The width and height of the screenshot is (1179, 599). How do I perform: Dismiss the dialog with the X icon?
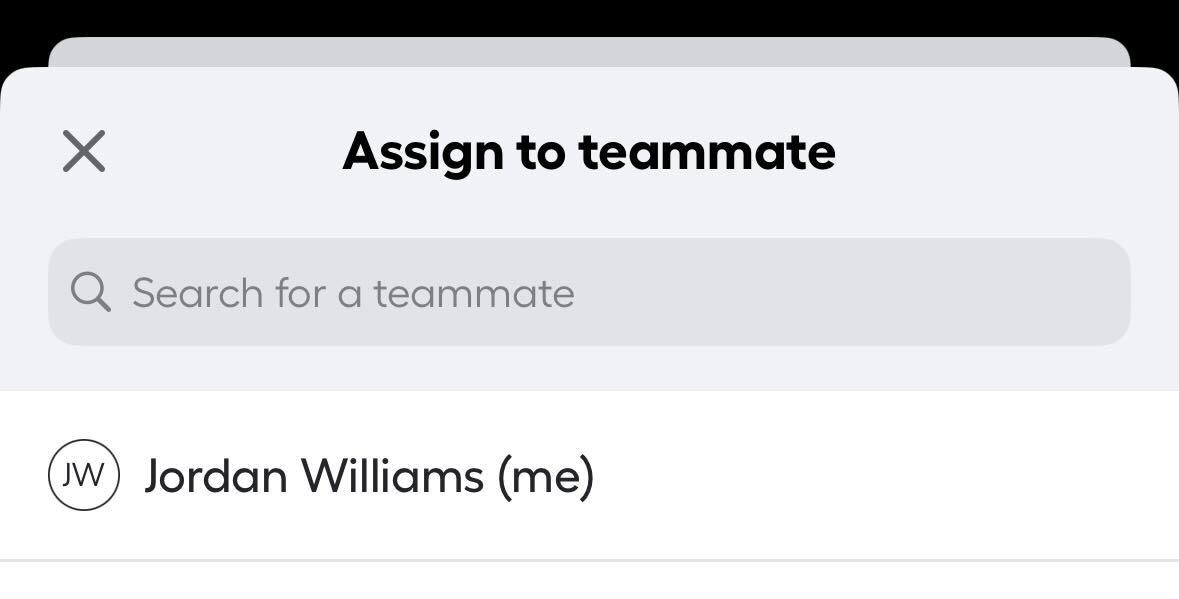tap(83, 150)
